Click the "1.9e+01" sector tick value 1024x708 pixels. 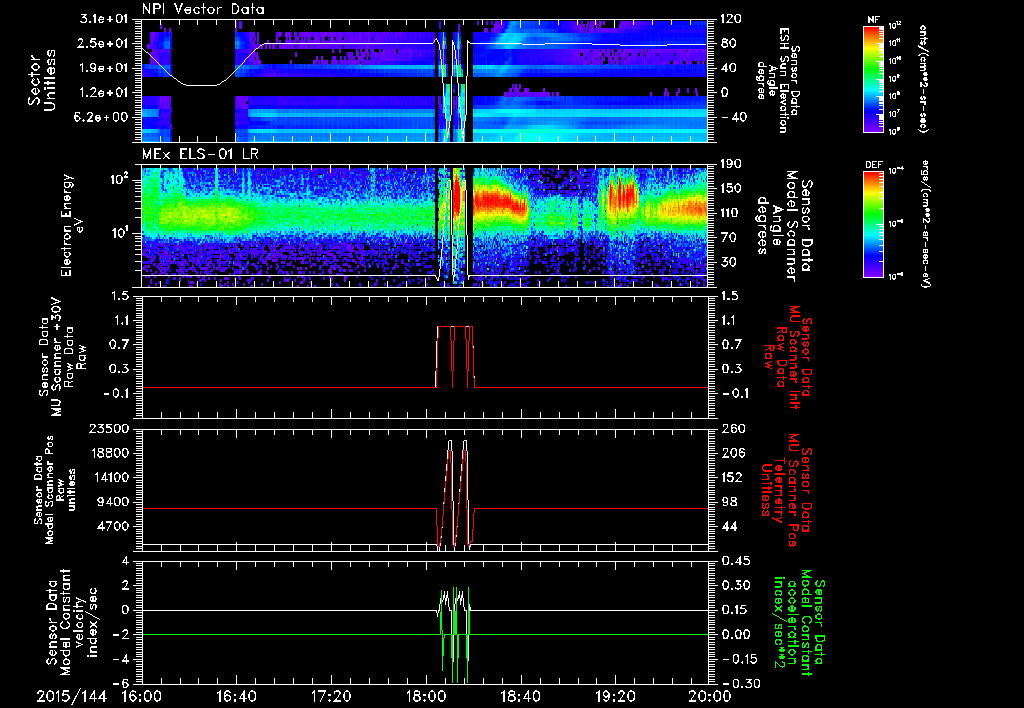106,68
